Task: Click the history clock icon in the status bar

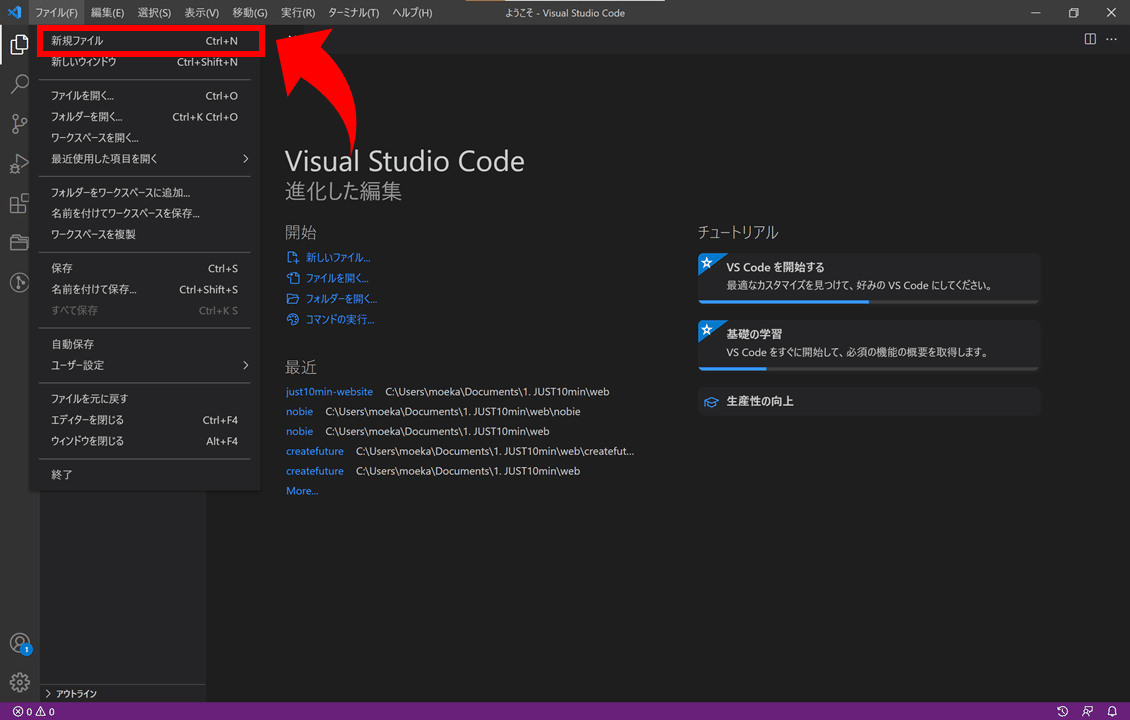Action: click(1062, 711)
